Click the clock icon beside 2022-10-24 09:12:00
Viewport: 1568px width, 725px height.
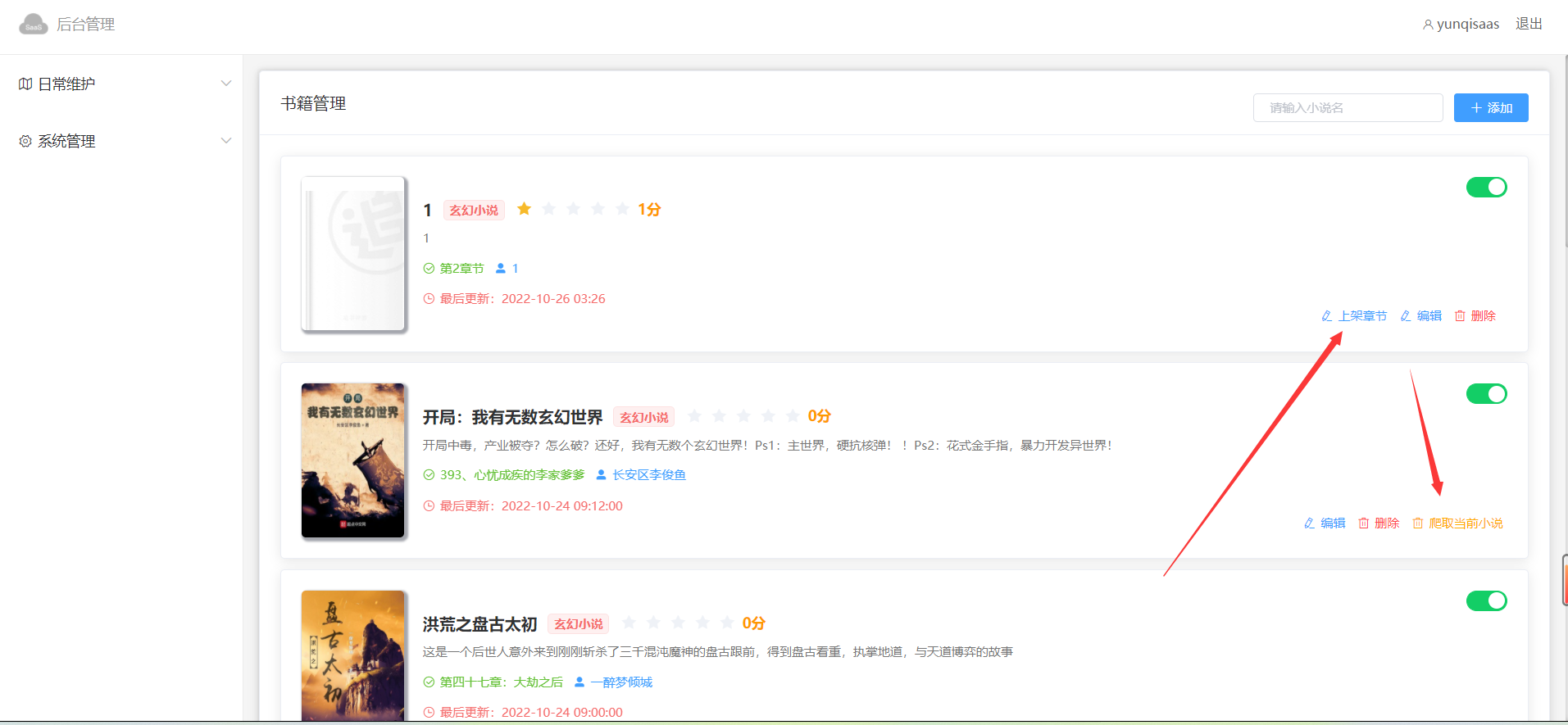[429, 505]
